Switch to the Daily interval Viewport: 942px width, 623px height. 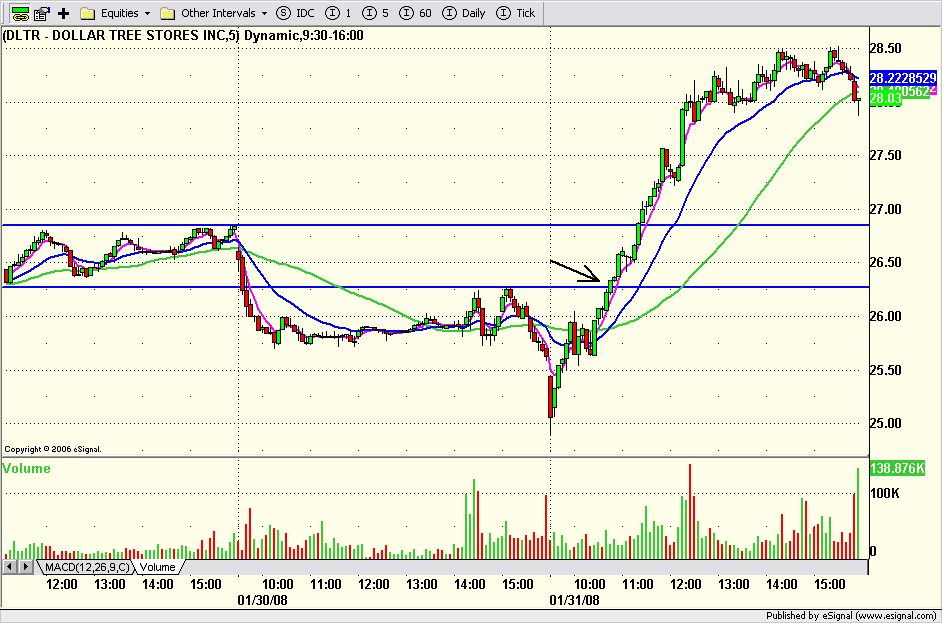464,13
